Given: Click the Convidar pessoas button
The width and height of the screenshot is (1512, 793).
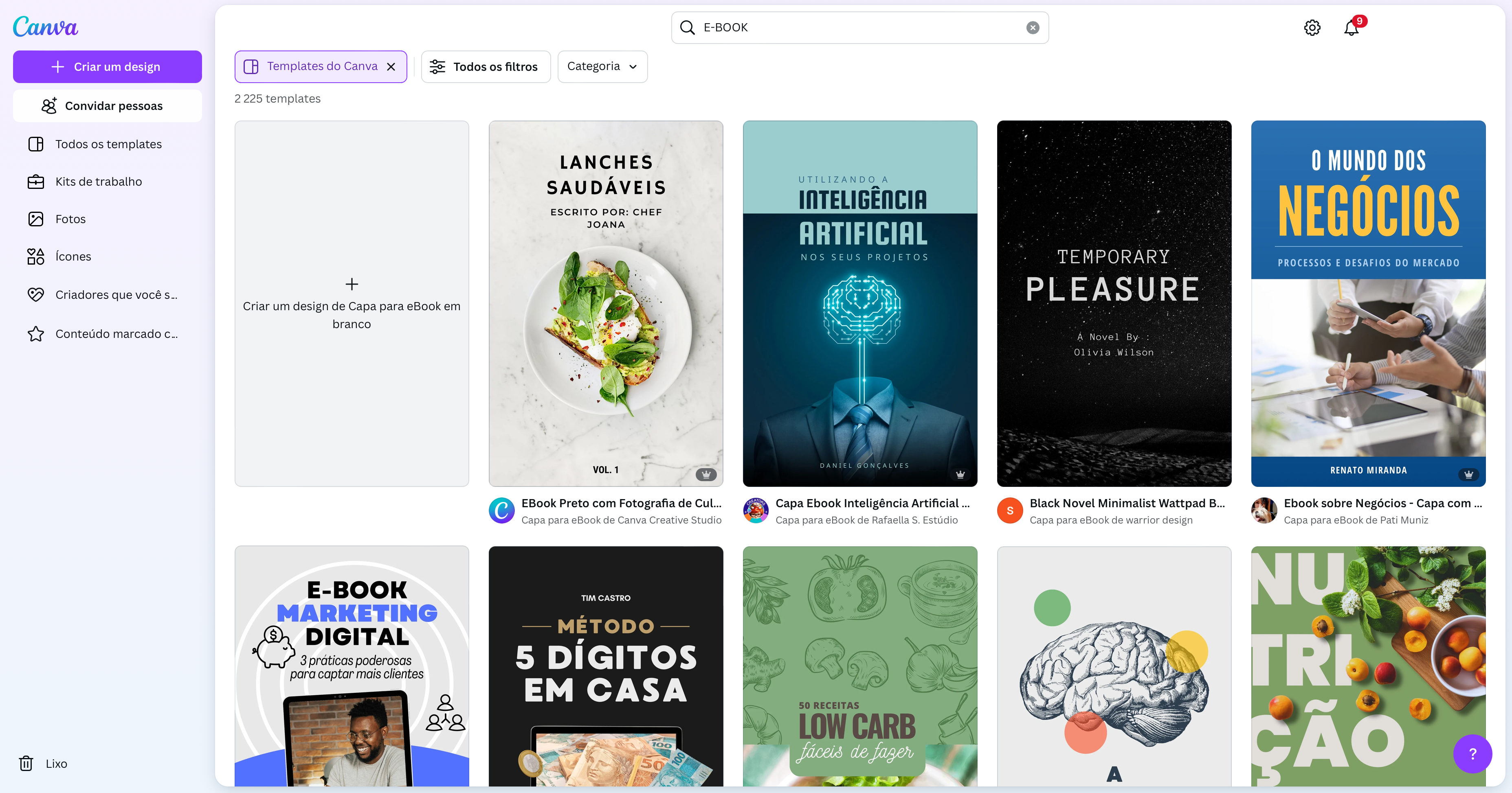Looking at the screenshot, I should tap(108, 105).
